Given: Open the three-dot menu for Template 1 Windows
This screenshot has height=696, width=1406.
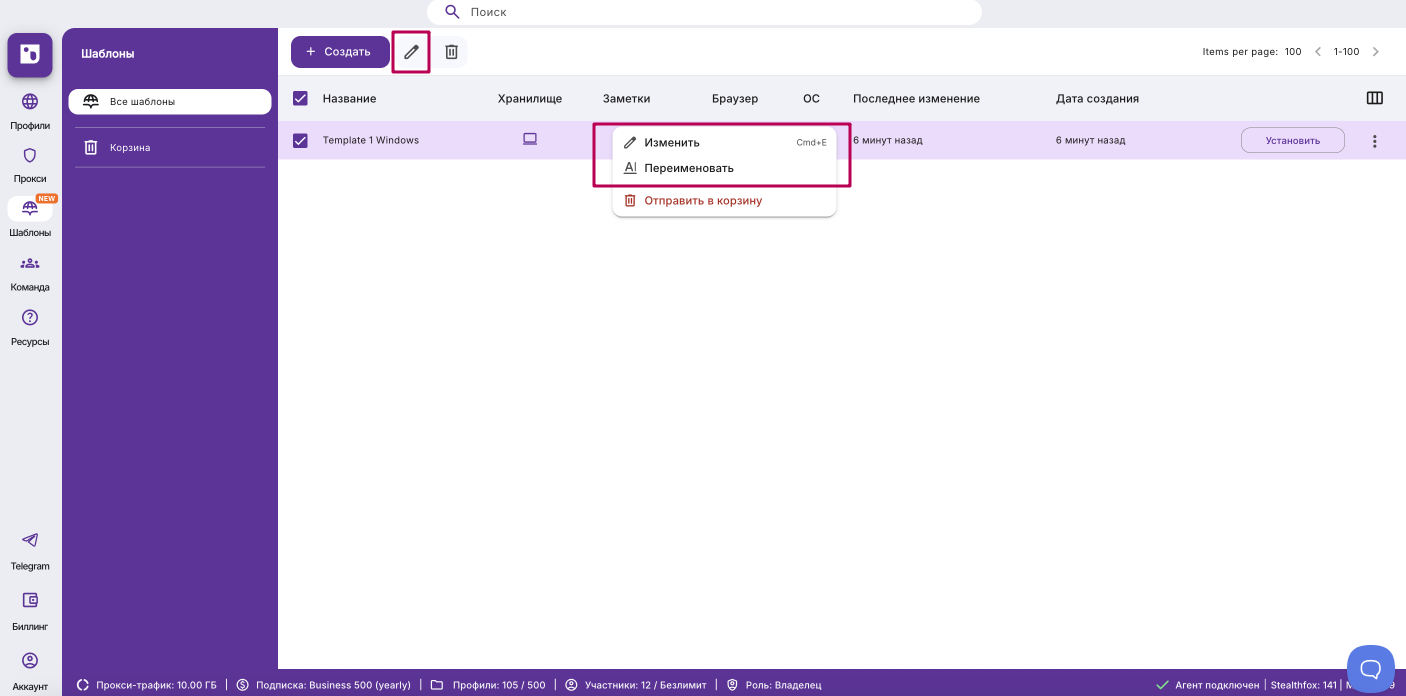Looking at the screenshot, I should pos(1375,141).
